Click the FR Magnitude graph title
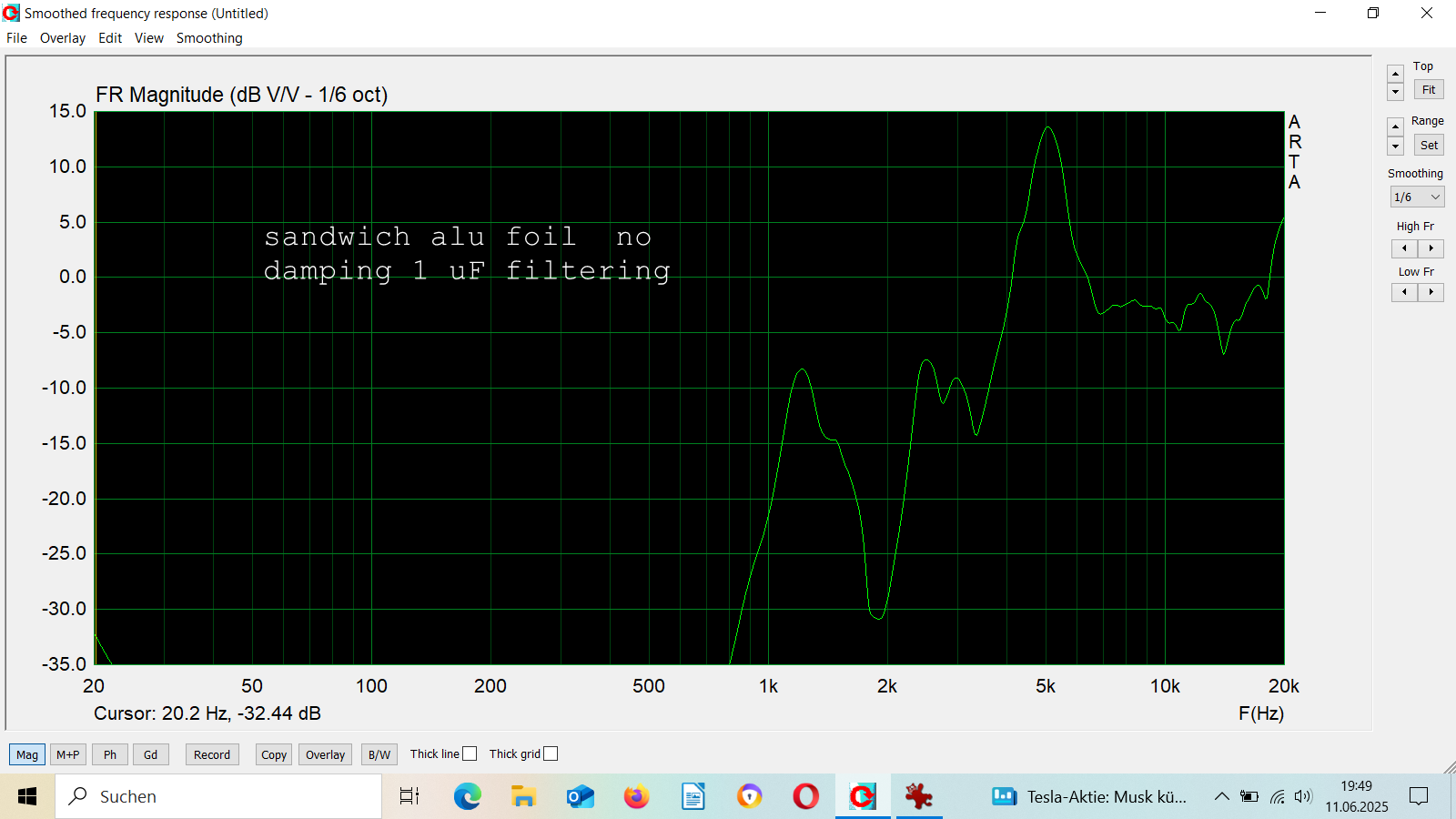The width and height of the screenshot is (1456, 819). [242, 95]
